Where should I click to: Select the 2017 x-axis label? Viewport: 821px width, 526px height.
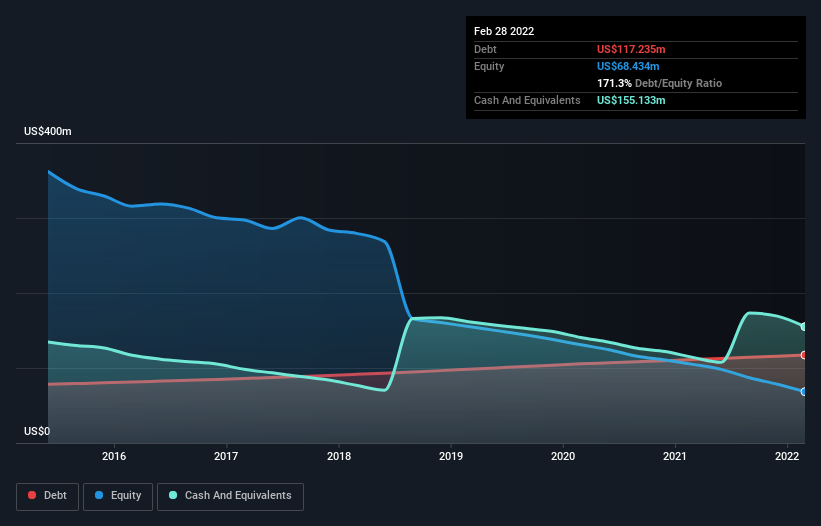pyautogui.click(x=226, y=456)
